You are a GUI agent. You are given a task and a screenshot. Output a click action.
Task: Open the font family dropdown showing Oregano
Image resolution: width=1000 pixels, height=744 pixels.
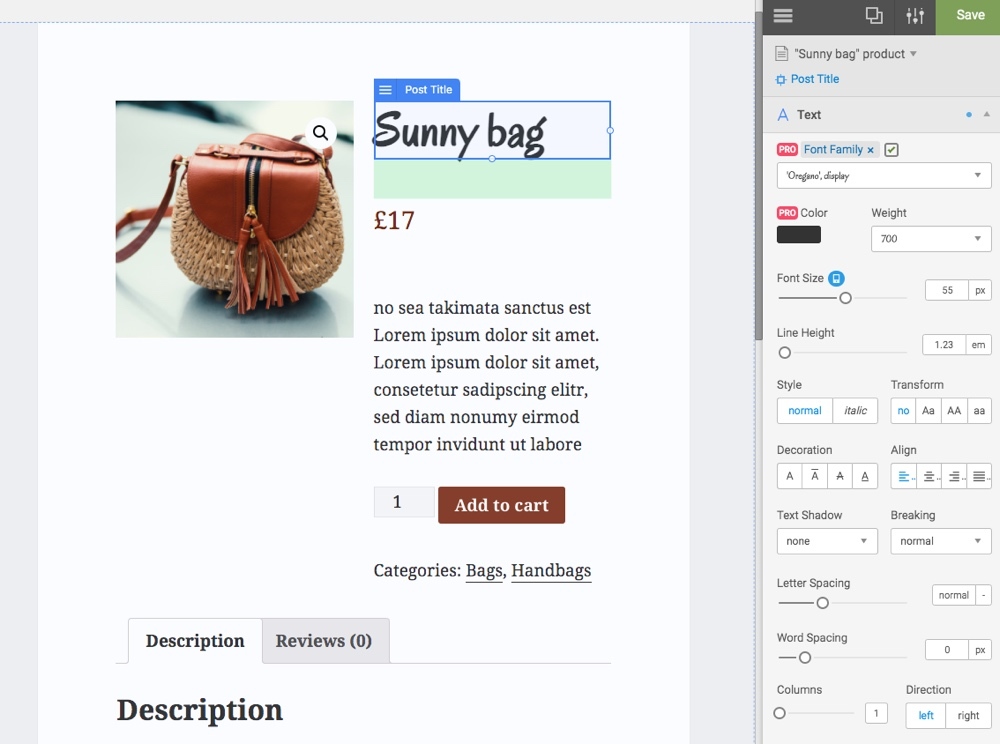884,176
